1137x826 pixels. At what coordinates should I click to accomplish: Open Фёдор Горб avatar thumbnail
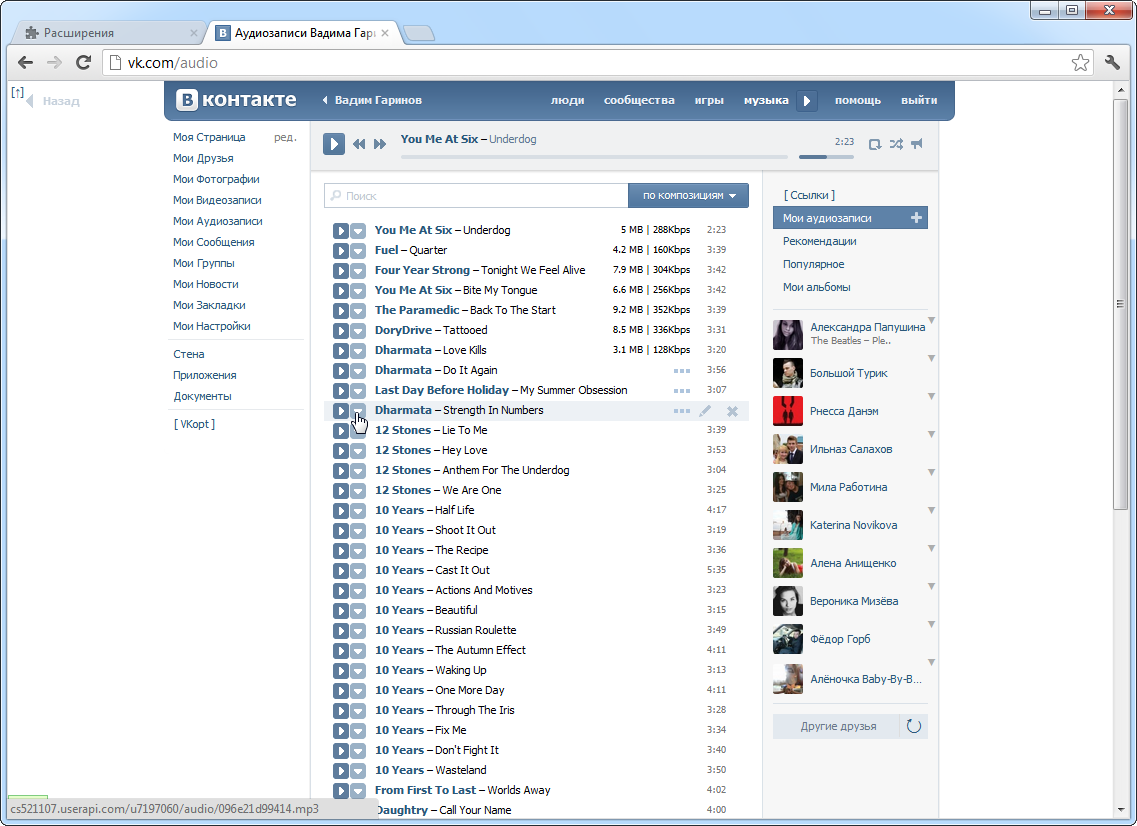787,639
